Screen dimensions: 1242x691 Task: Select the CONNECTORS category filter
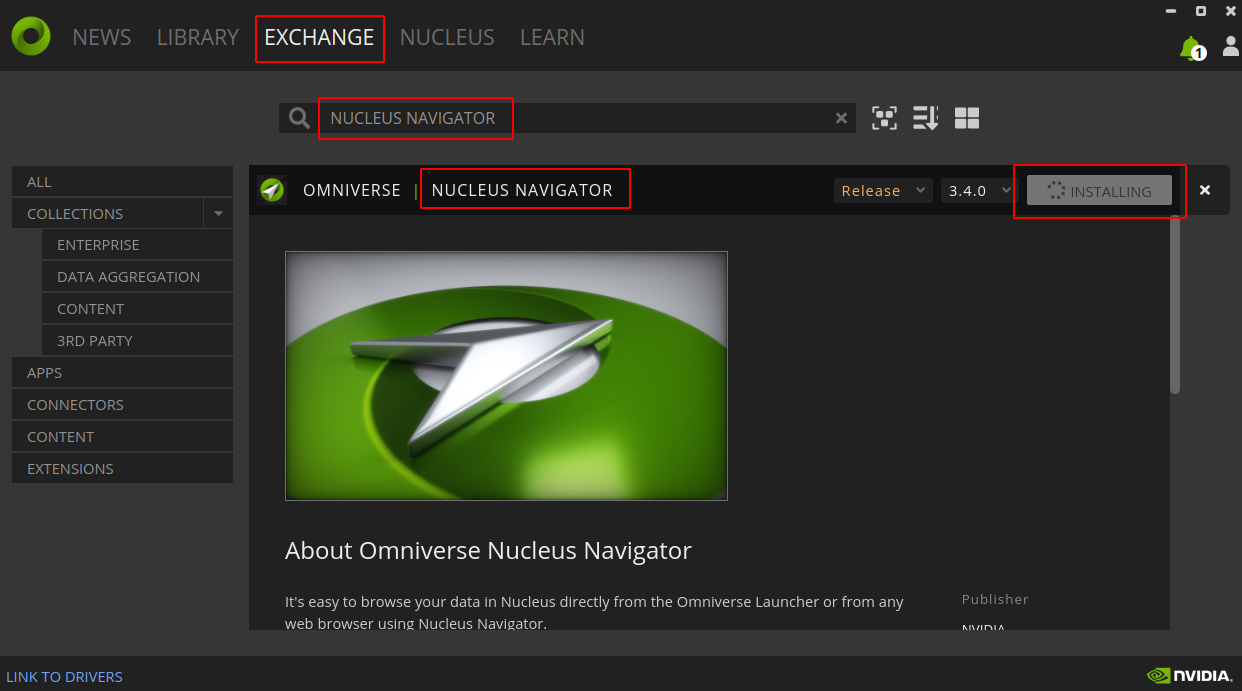pos(76,404)
